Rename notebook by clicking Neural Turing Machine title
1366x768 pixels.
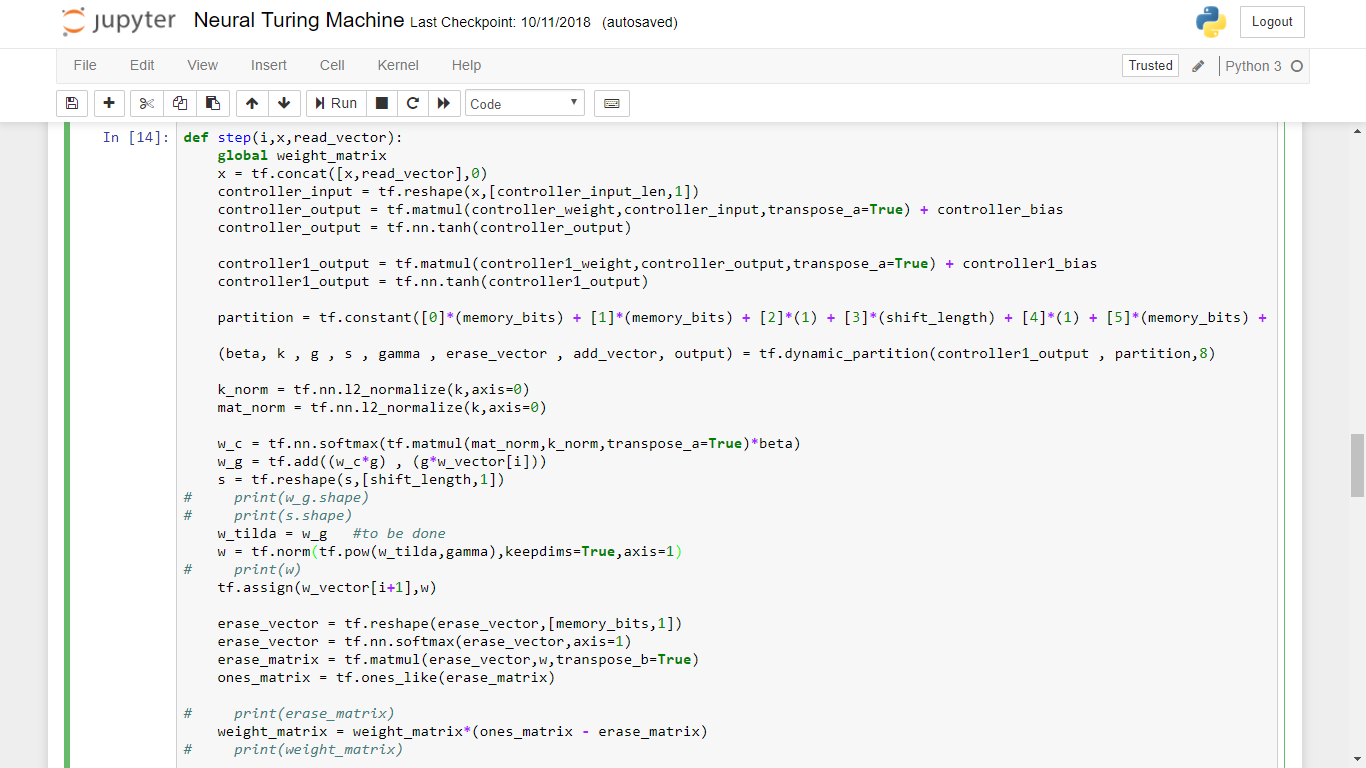(x=299, y=21)
